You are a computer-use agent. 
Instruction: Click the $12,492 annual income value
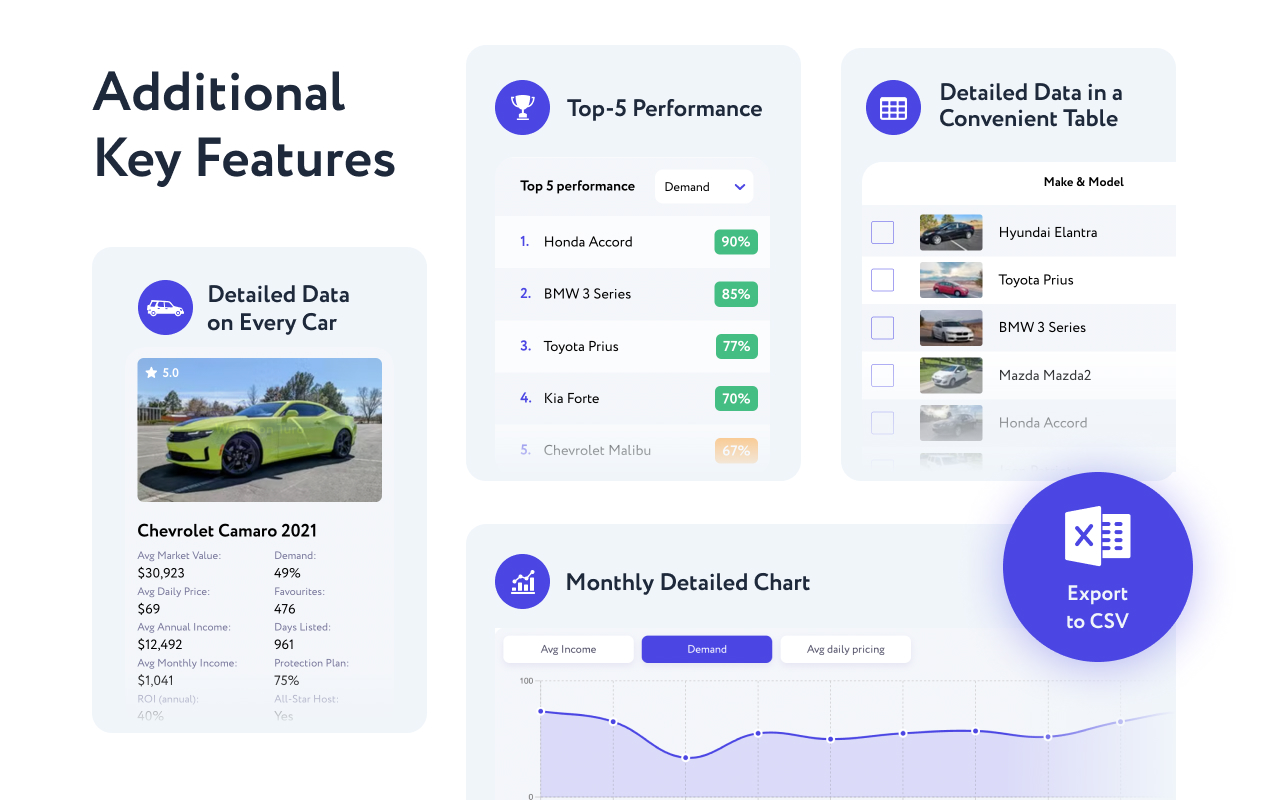coord(160,645)
